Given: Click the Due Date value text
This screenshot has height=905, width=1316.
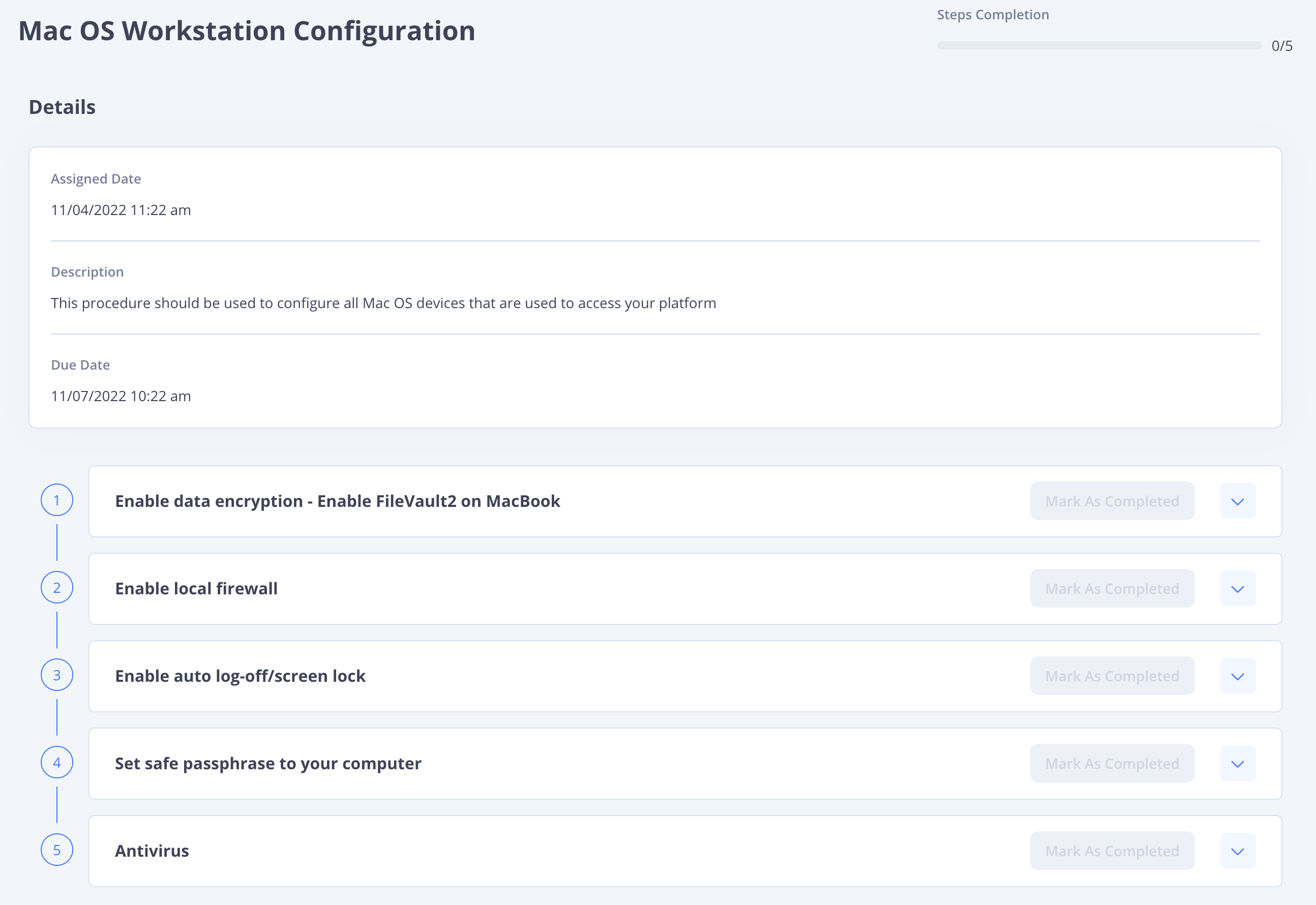Looking at the screenshot, I should coord(121,396).
